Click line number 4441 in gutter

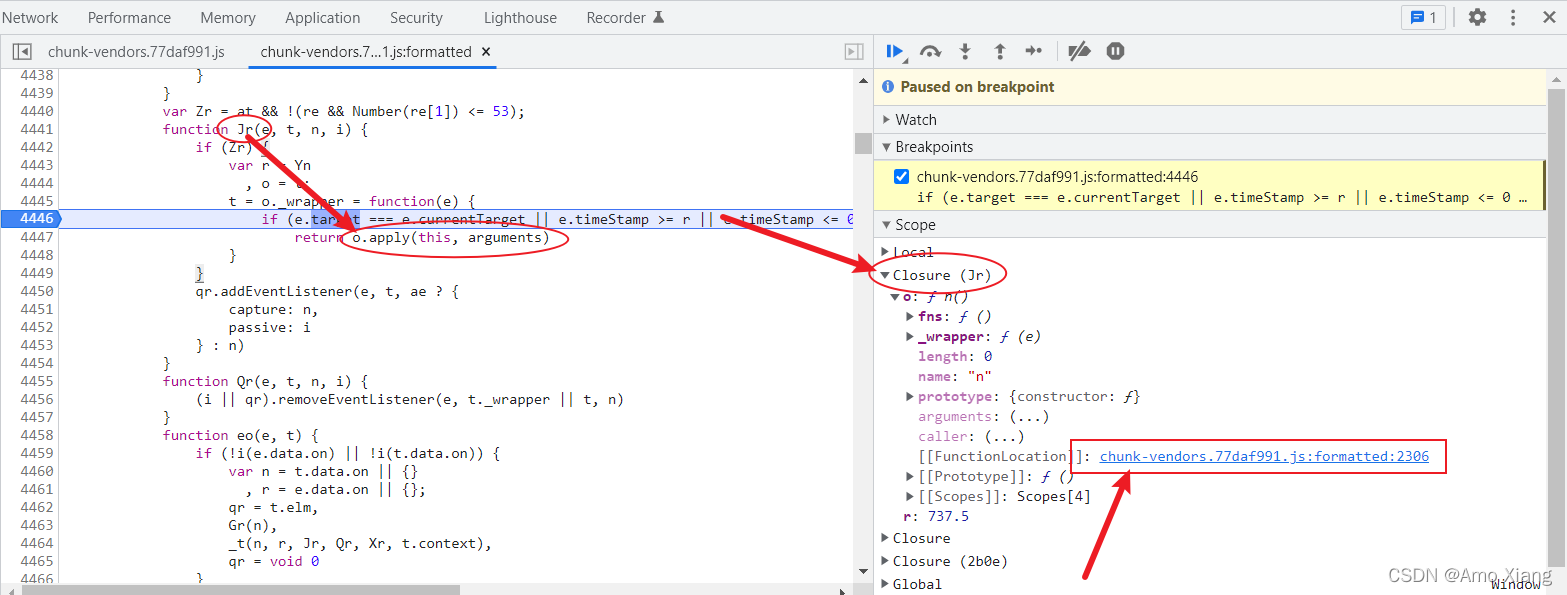[37, 129]
